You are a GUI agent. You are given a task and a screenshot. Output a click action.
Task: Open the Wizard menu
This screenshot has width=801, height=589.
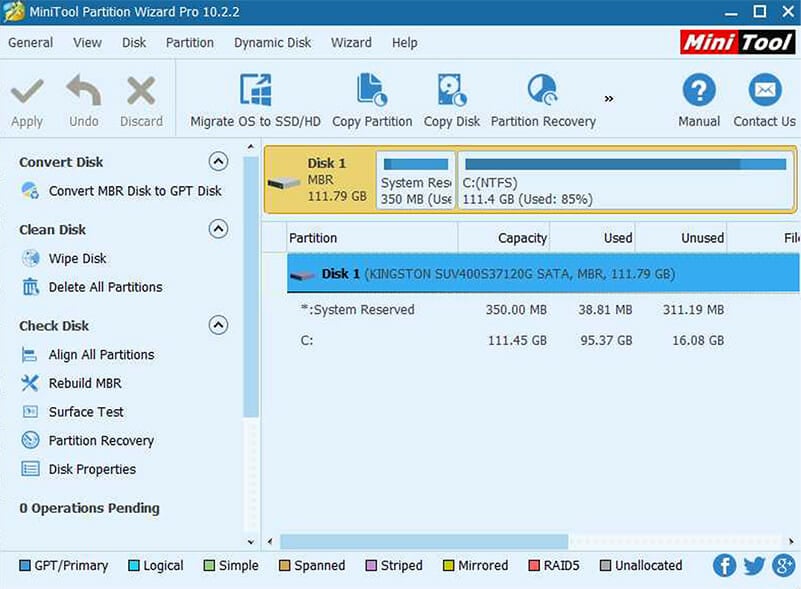click(351, 42)
